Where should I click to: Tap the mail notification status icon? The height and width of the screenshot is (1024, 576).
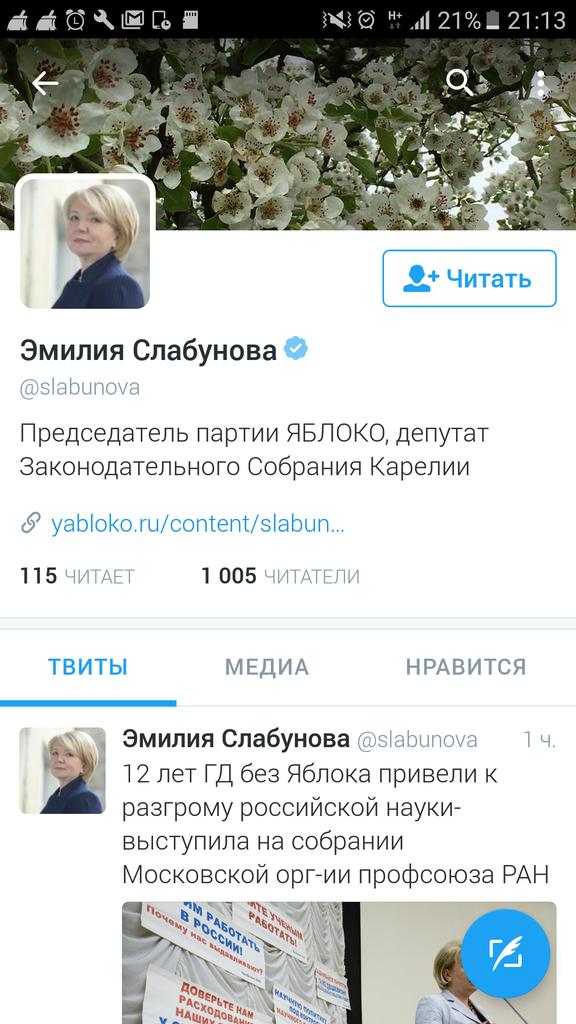[132, 20]
